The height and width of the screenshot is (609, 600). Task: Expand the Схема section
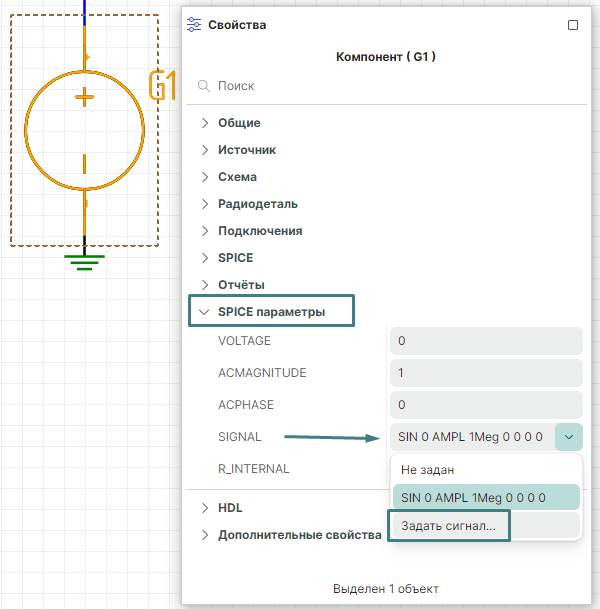click(x=205, y=177)
